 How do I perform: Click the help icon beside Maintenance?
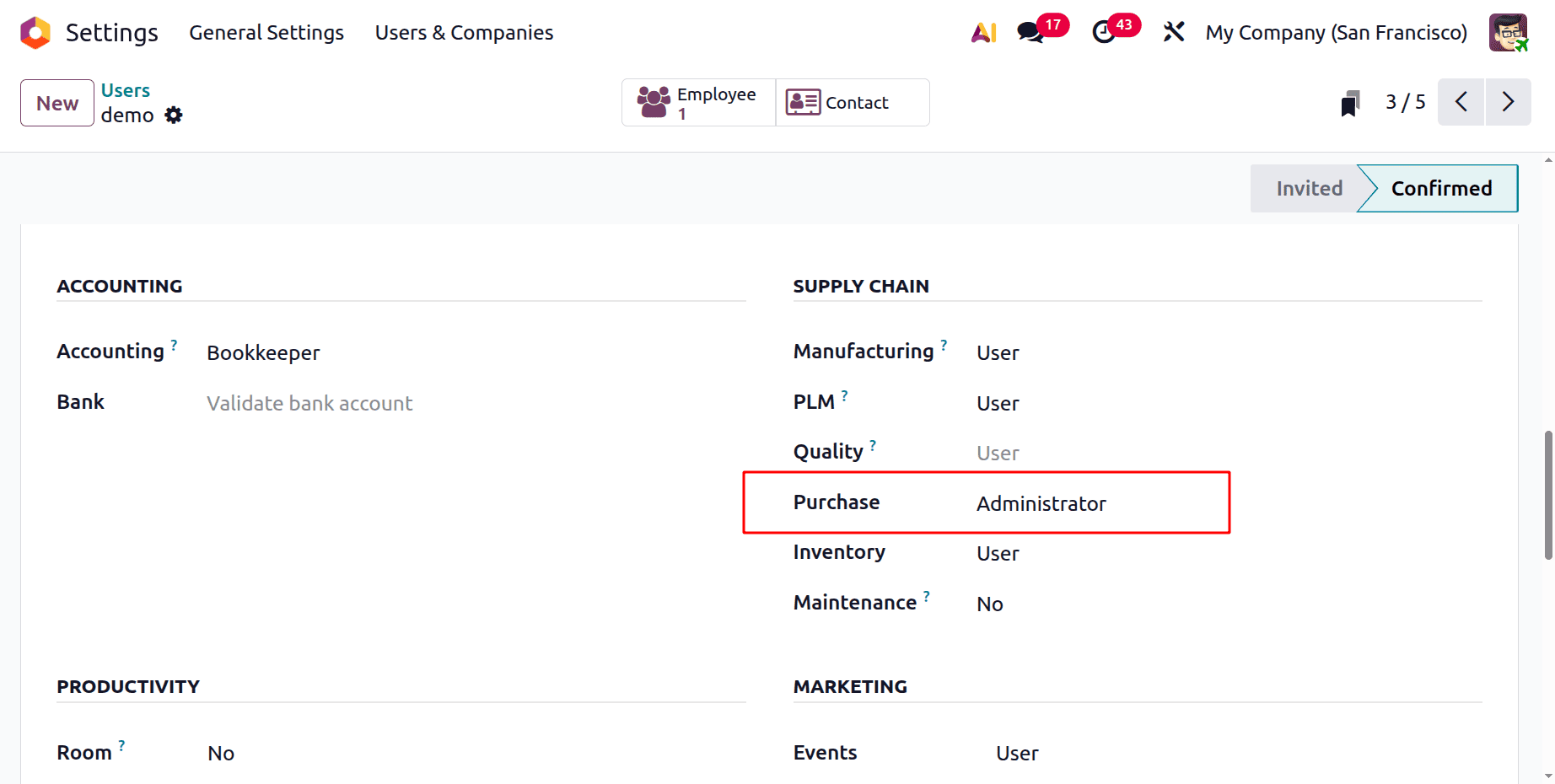(928, 594)
